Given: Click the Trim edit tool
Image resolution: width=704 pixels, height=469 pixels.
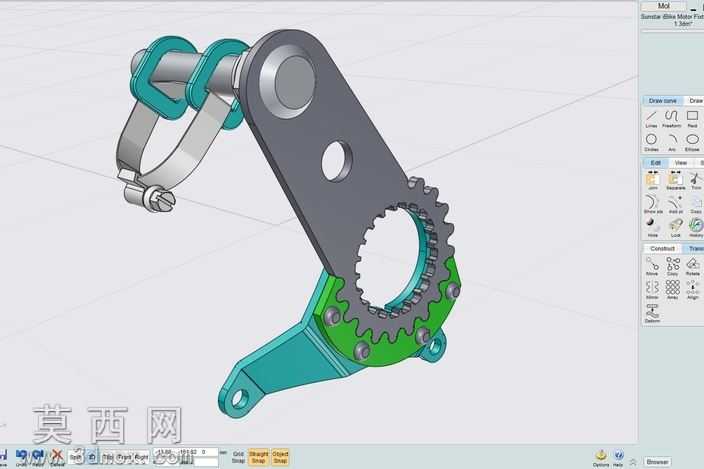Looking at the screenshot, I should (x=696, y=181).
